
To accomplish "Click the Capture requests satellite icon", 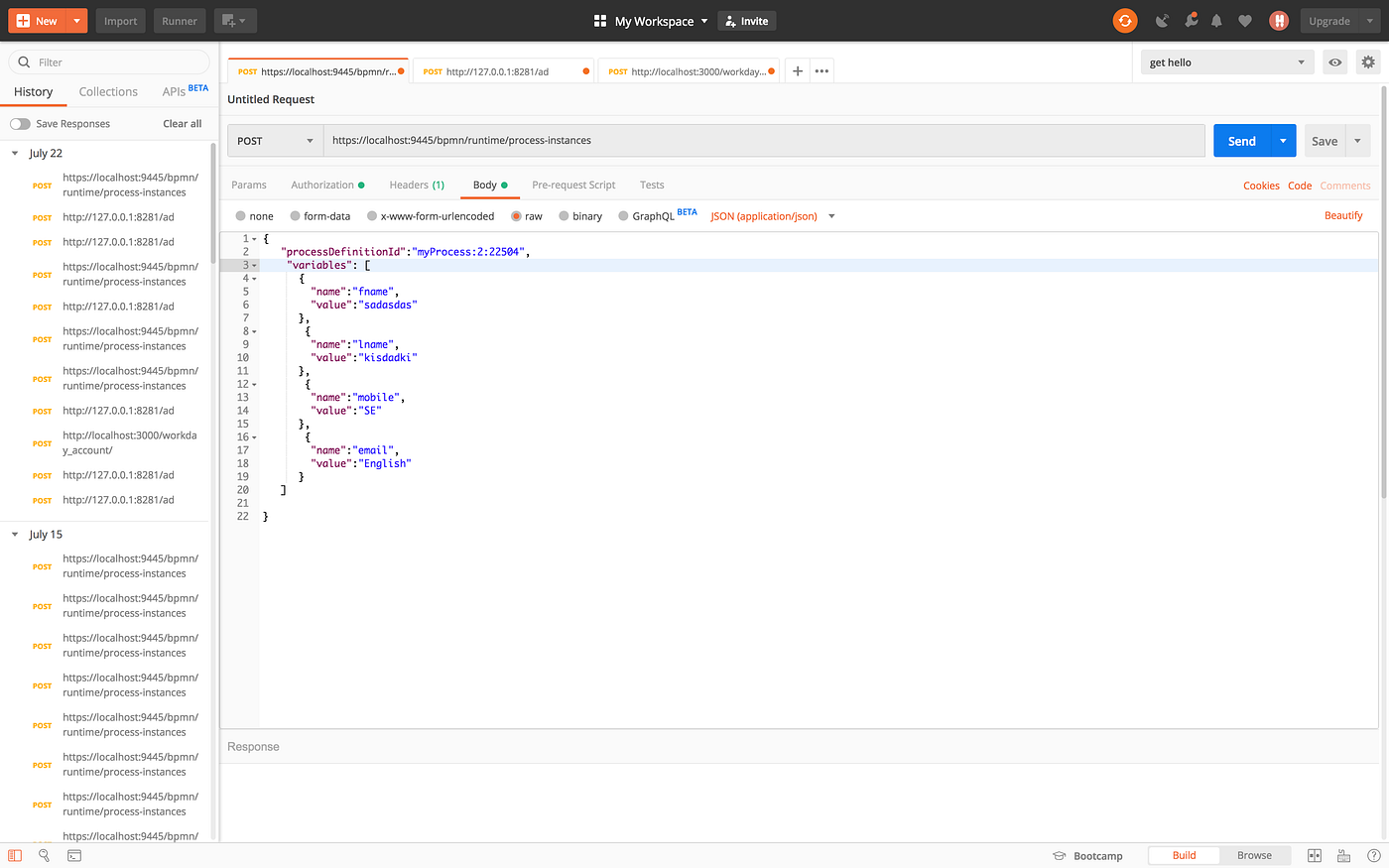I will (x=1162, y=20).
